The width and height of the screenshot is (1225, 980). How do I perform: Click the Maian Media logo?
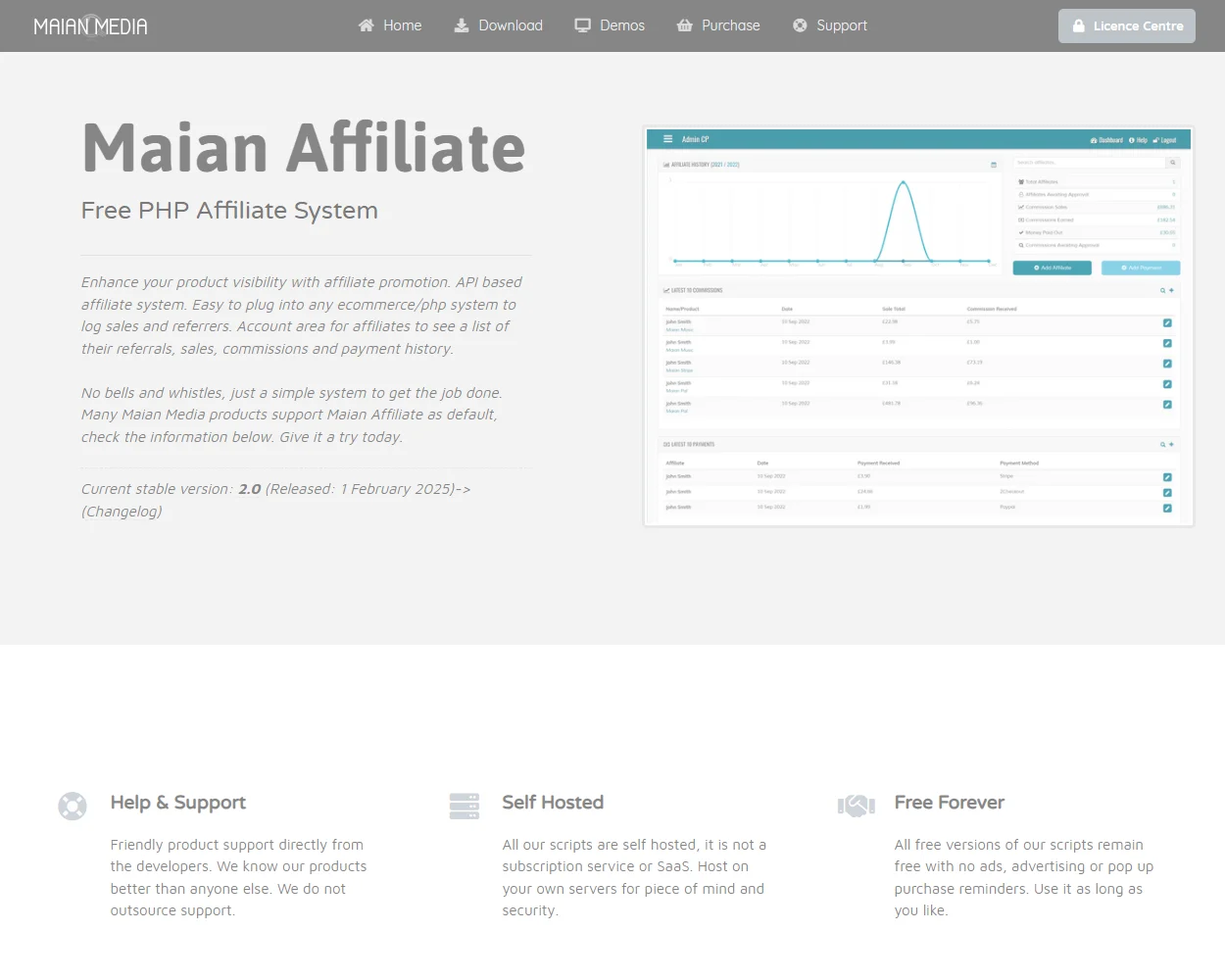point(90,25)
